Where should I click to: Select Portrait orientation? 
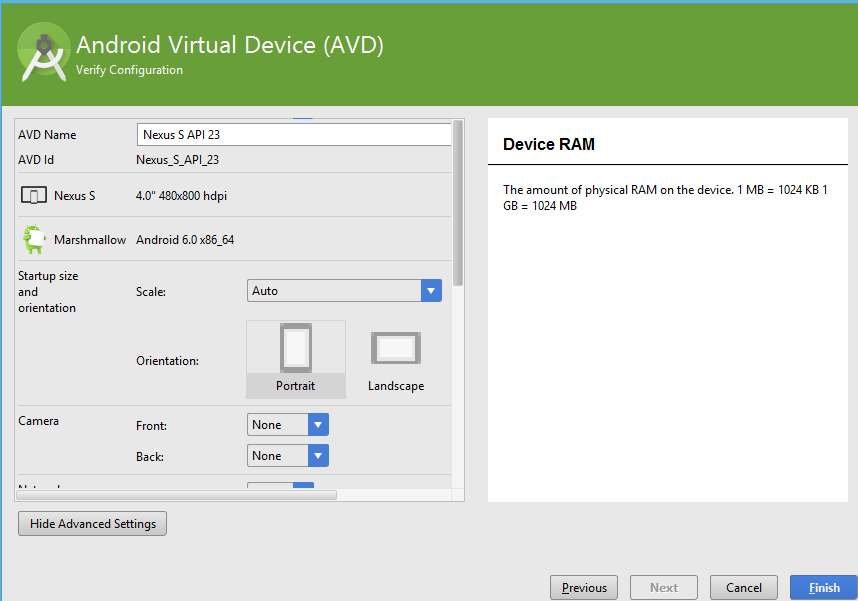296,359
